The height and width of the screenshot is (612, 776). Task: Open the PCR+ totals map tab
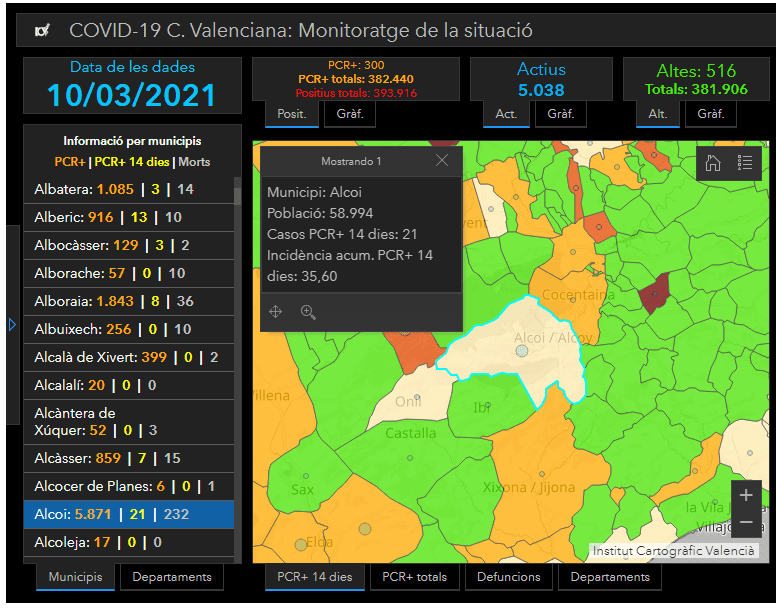click(x=416, y=577)
